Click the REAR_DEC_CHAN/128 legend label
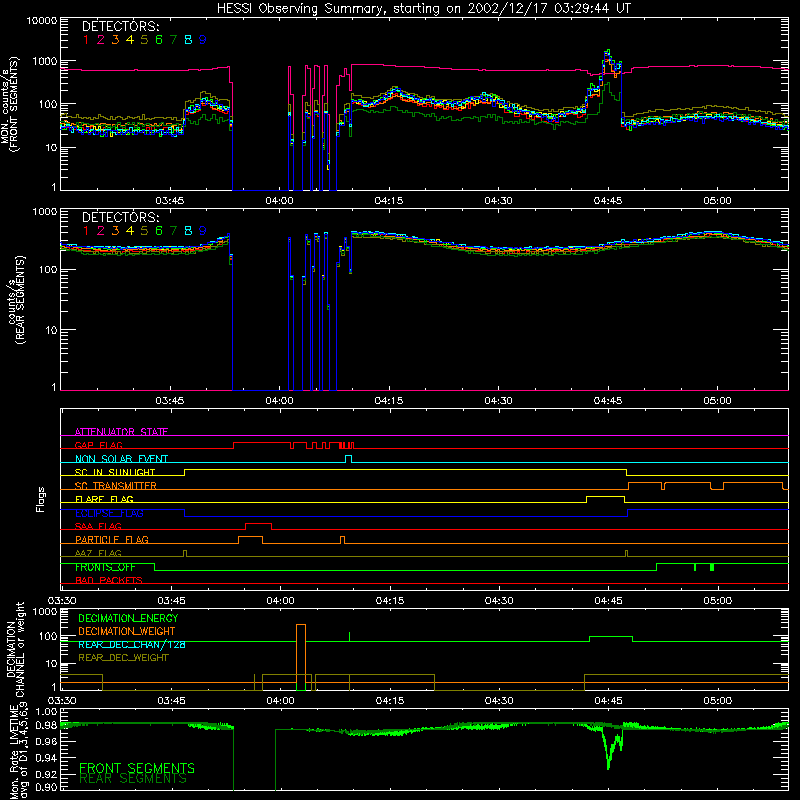Screen dimensions: 800x800 132,644
